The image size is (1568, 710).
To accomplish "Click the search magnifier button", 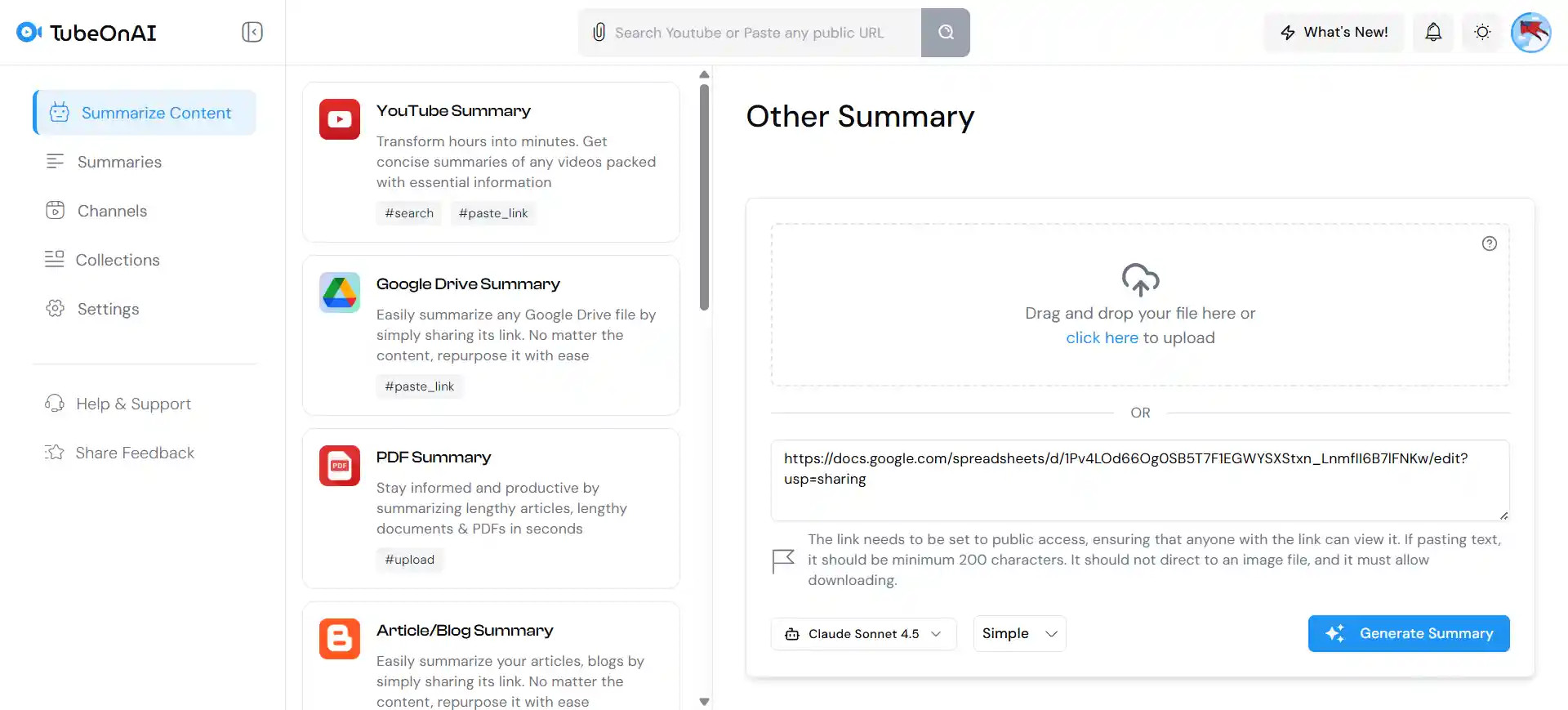I will pyautogui.click(x=946, y=33).
